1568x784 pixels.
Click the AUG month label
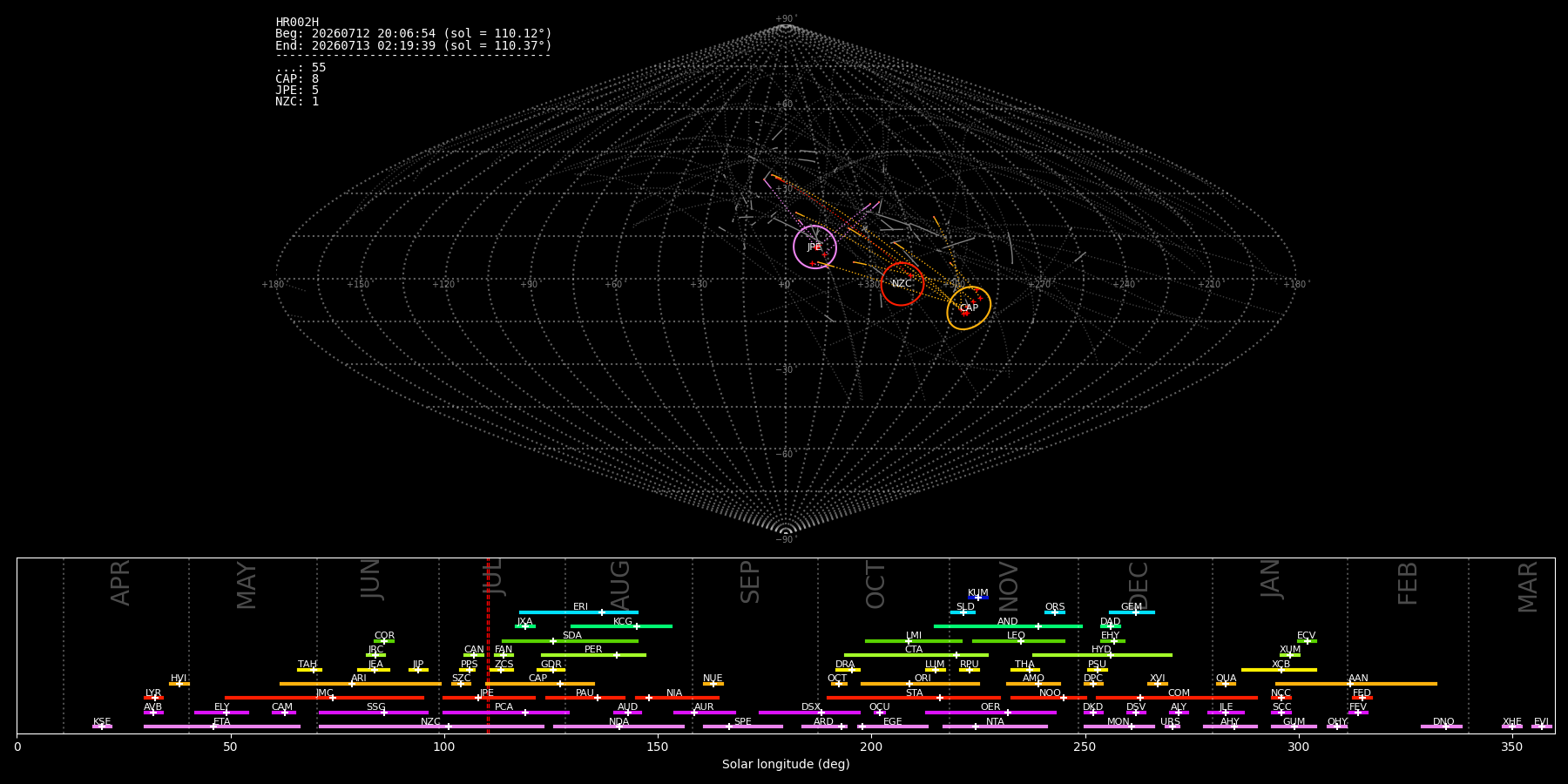pyautogui.click(x=620, y=586)
